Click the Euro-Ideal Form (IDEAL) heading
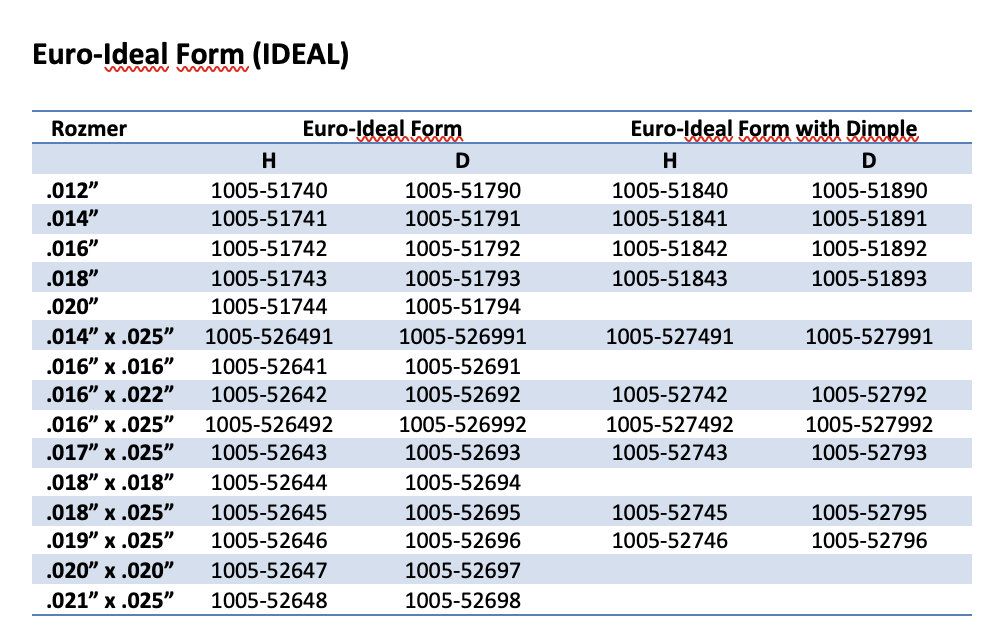994x632 pixels. coord(190,55)
